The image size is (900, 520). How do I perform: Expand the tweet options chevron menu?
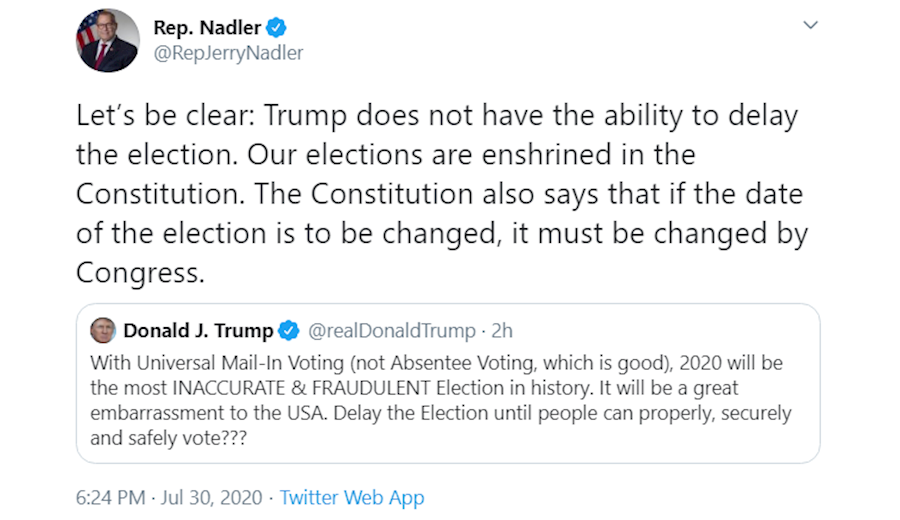(810, 26)
